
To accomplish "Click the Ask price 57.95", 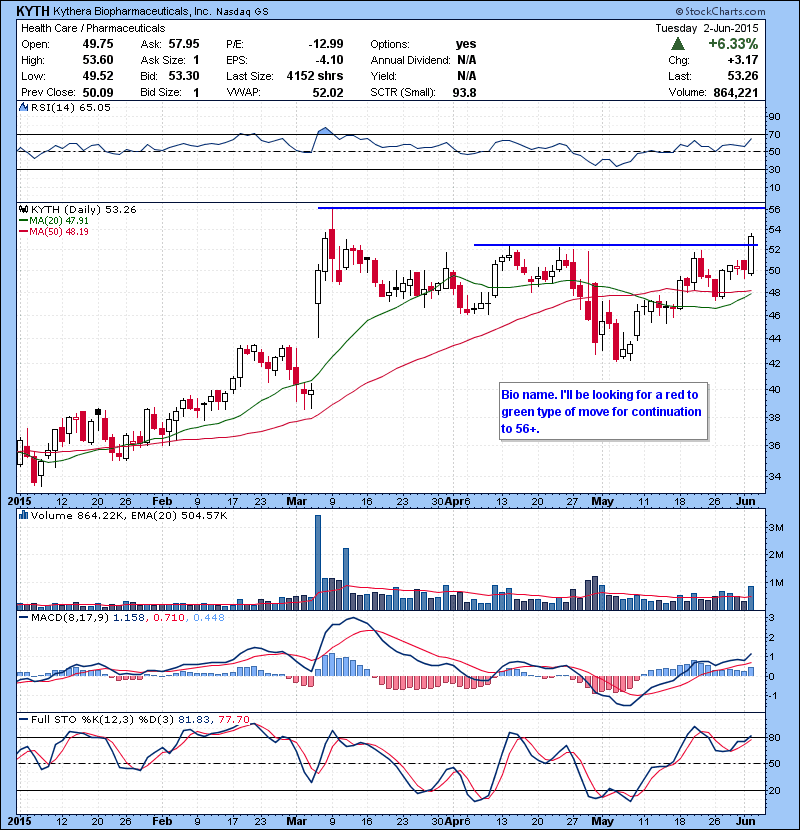I will pos(184,44).
